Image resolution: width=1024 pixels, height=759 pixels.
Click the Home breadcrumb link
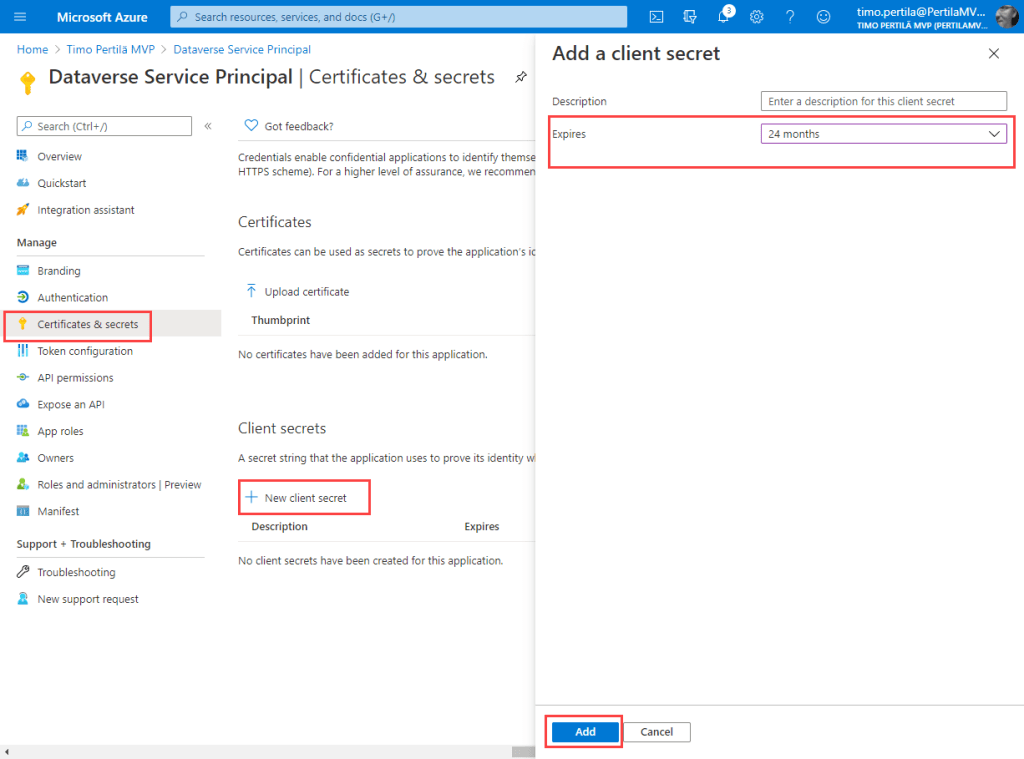pos(32,49)
